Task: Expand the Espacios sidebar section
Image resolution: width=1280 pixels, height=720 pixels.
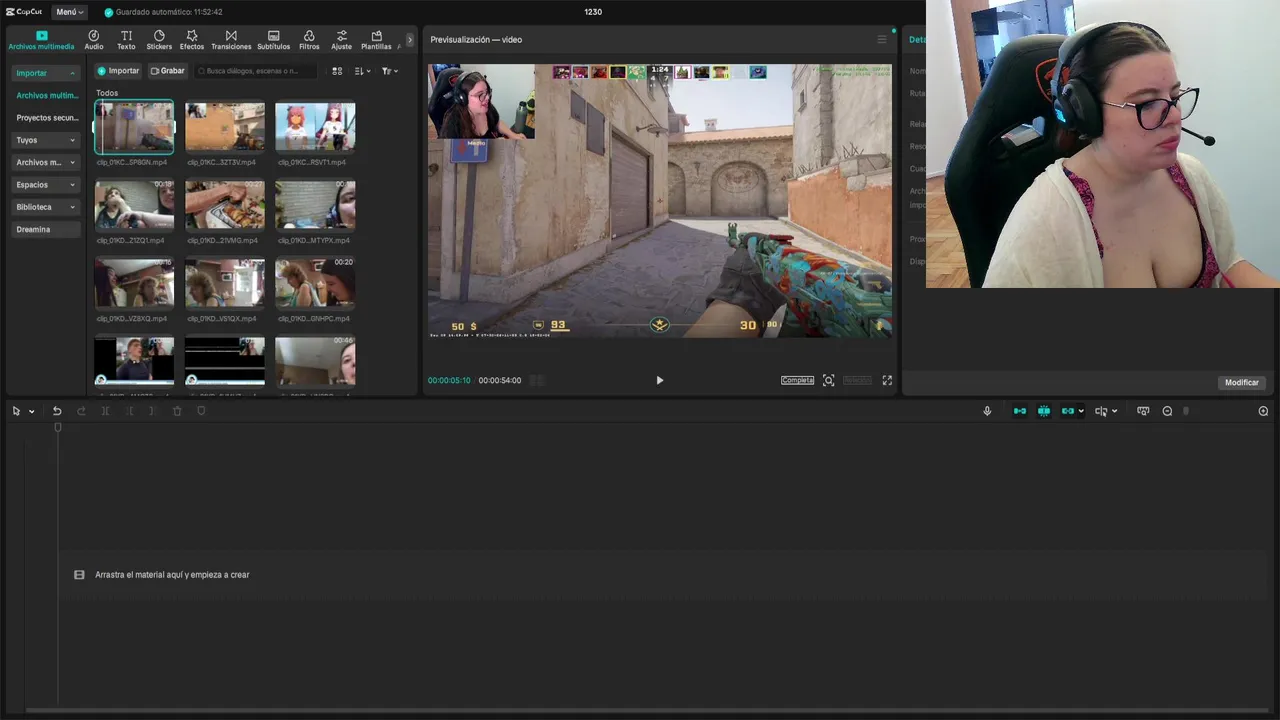Action: point(45,185)
